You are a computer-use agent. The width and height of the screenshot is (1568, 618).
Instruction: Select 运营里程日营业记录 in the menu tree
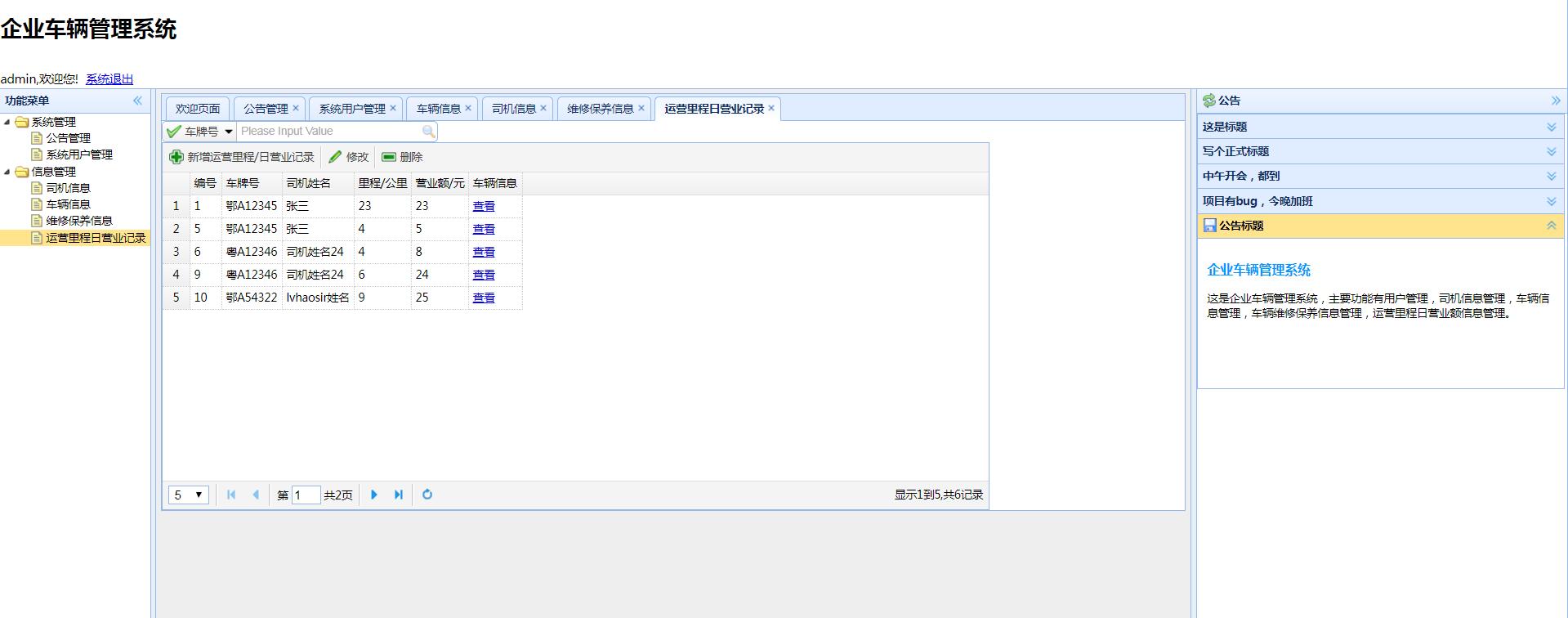pyautogui.click(x=96, y=238)
